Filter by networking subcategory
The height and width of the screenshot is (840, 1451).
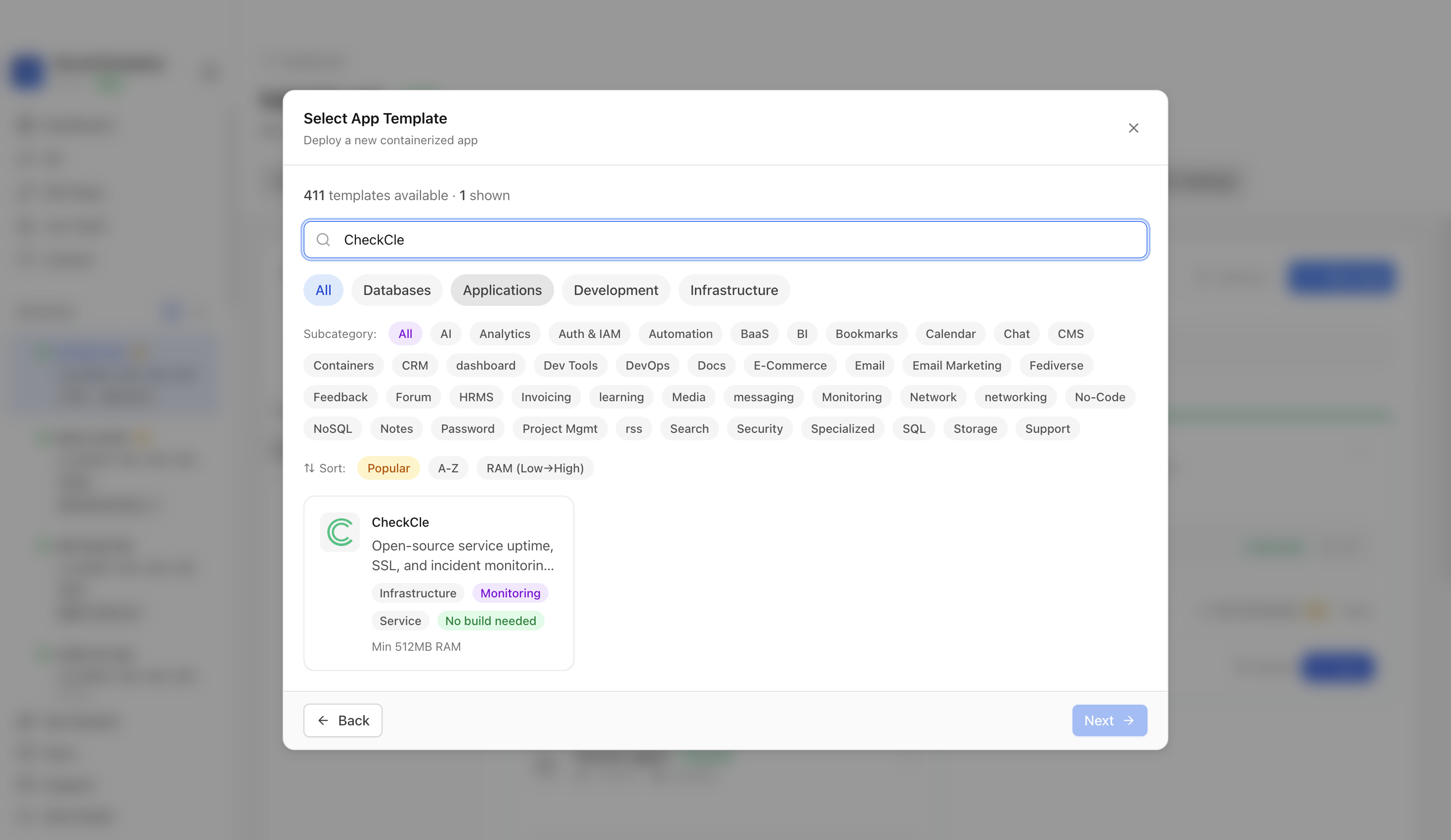coord(1015,397)
